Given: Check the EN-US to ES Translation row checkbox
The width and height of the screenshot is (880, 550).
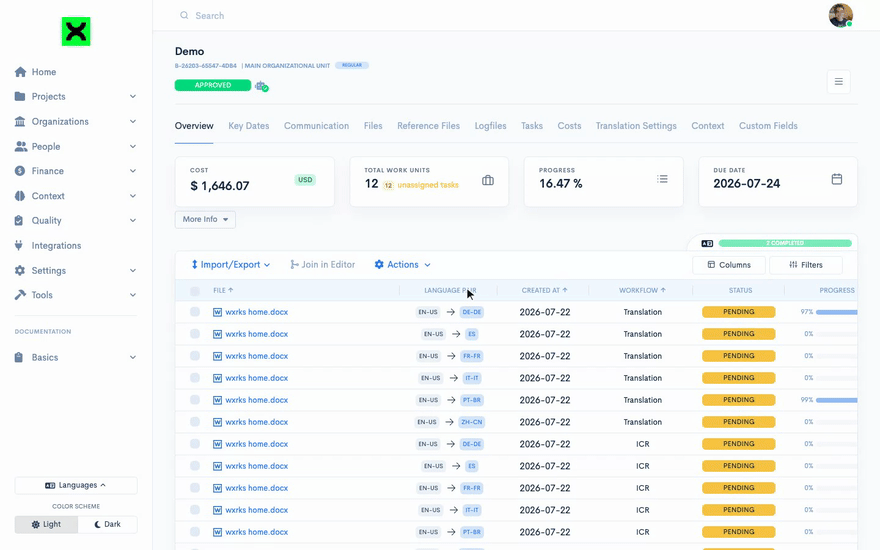Looking at the screenshot, I should pyautogui.click(x=195, y=333).
